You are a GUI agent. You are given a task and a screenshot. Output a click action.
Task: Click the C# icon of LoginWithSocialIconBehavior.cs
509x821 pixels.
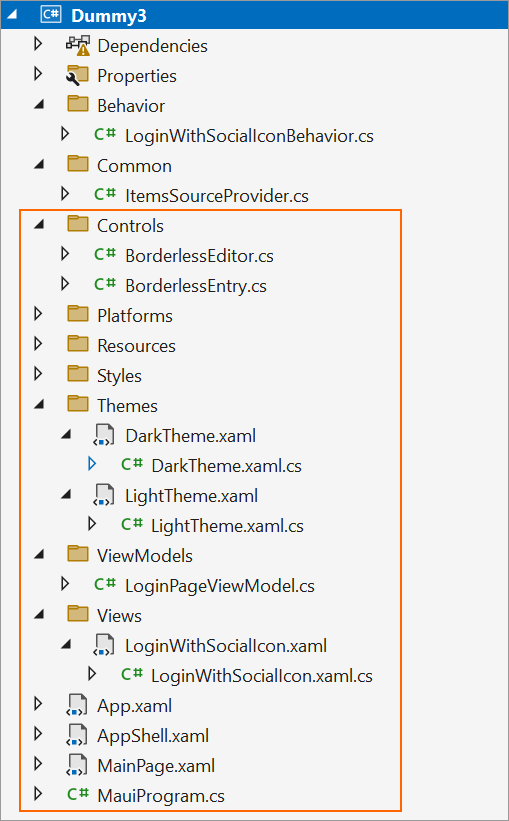point(105,135)
